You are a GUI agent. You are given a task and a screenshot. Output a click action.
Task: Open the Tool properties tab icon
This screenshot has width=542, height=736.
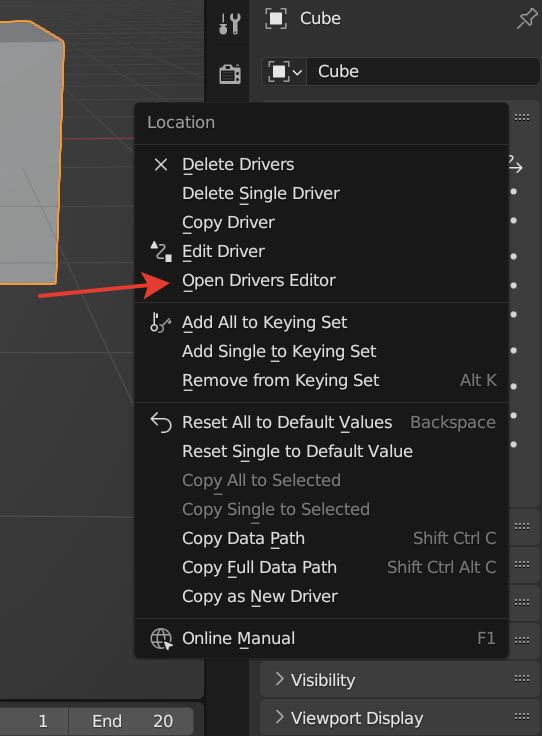click(229, 22)
